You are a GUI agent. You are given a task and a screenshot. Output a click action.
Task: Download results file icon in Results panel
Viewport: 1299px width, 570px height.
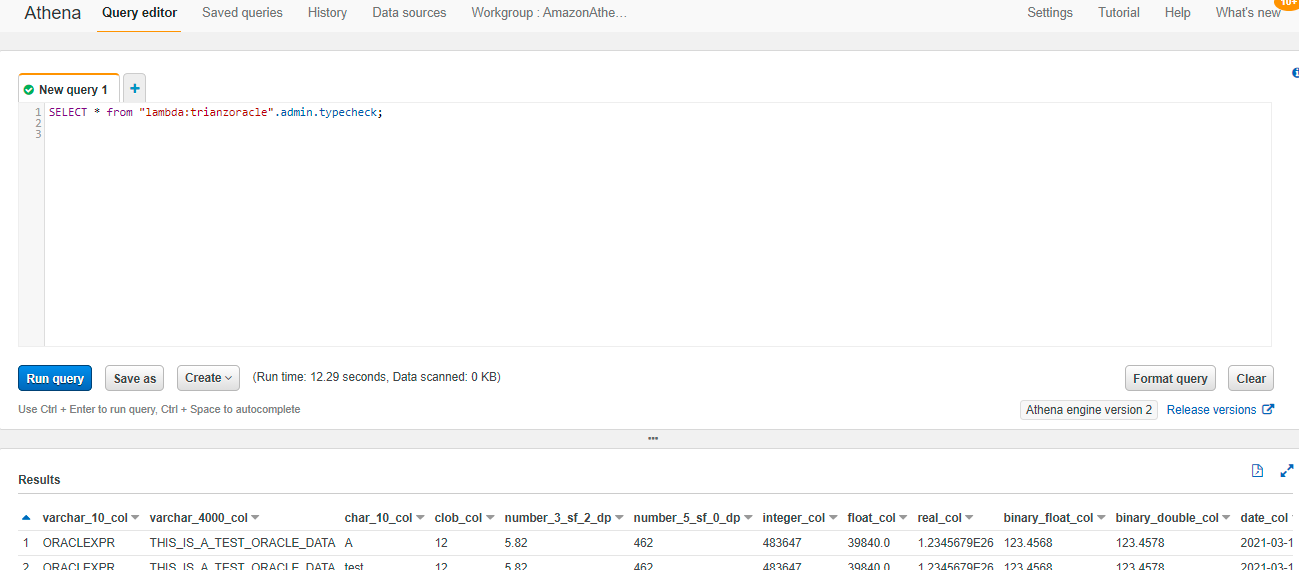(1258, 471)
